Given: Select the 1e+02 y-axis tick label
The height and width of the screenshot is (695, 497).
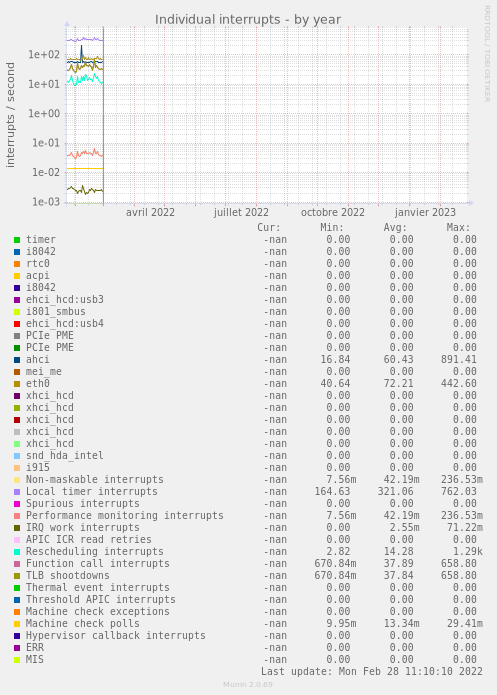Looking at the screenshot, I should [44, 55].
